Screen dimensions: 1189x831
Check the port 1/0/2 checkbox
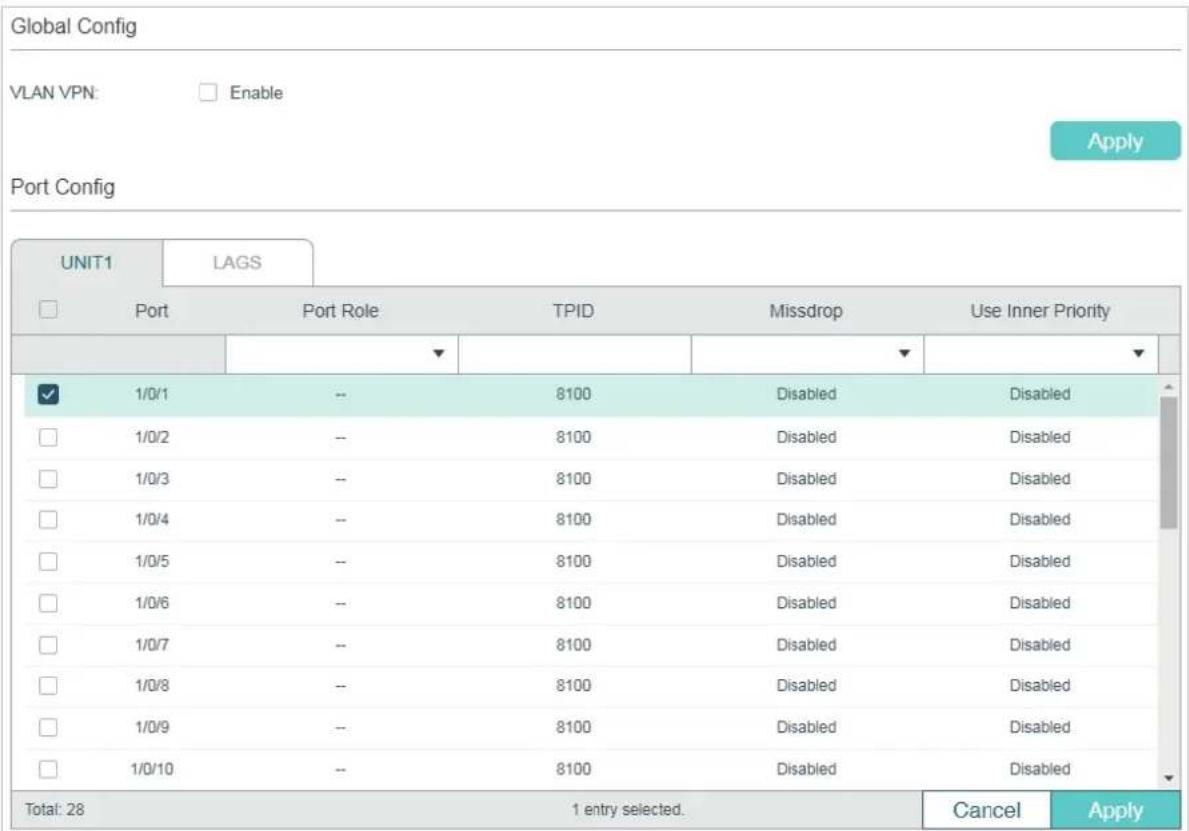[48, 437]
